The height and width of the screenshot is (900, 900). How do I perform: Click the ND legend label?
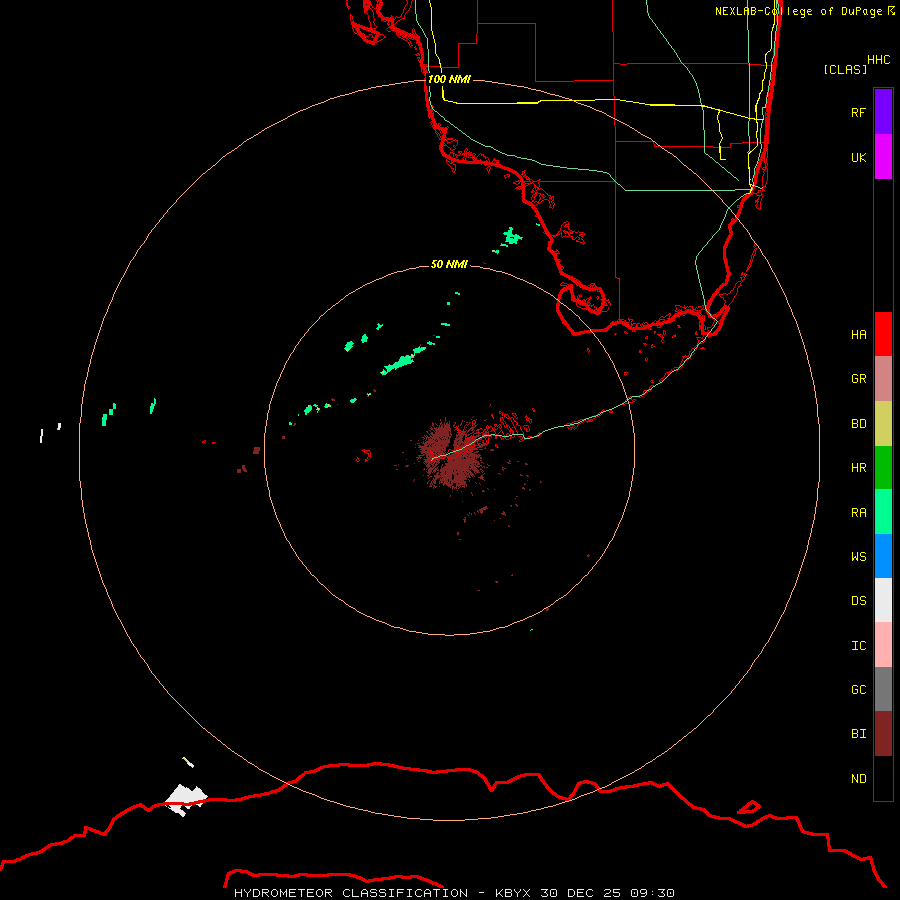pos(858,779)
